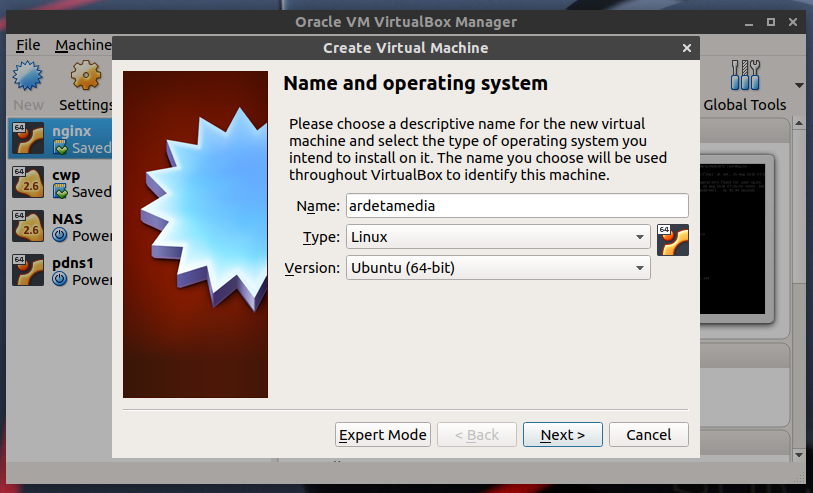Select the nginx VM icon in list
The height and width of the screenshot is (493, 813).
point(26,138)
